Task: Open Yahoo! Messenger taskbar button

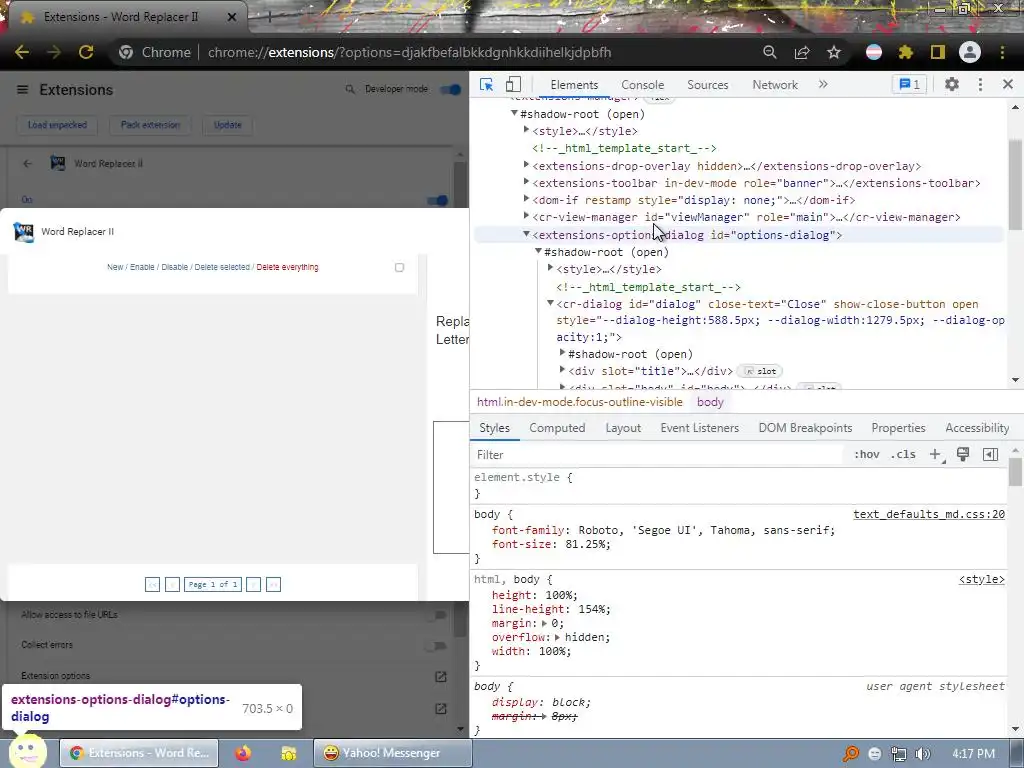Action: click(x=392, y=753)
